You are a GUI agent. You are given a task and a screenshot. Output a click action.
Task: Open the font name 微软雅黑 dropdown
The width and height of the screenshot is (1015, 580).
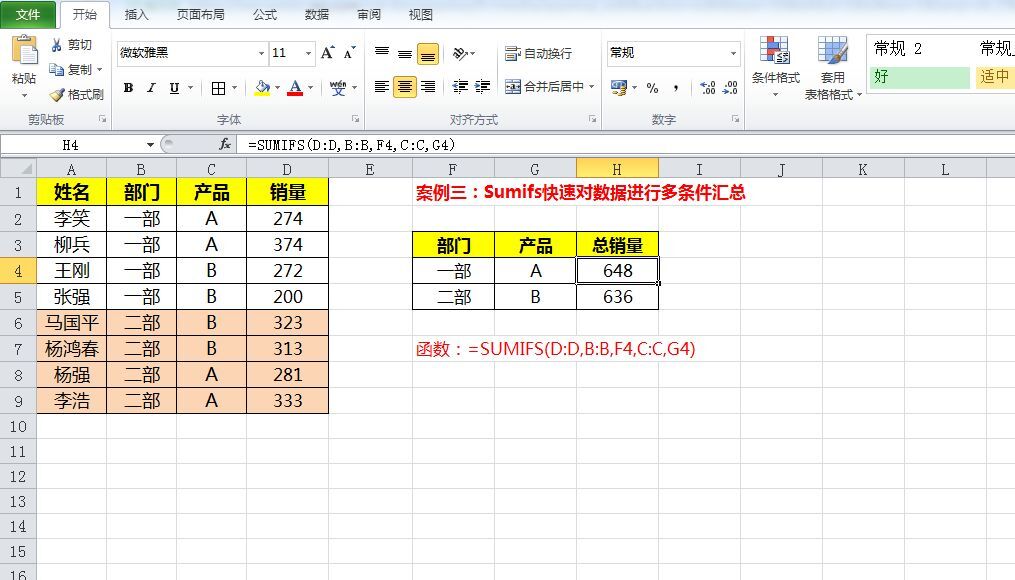click(x=262, y=53)
